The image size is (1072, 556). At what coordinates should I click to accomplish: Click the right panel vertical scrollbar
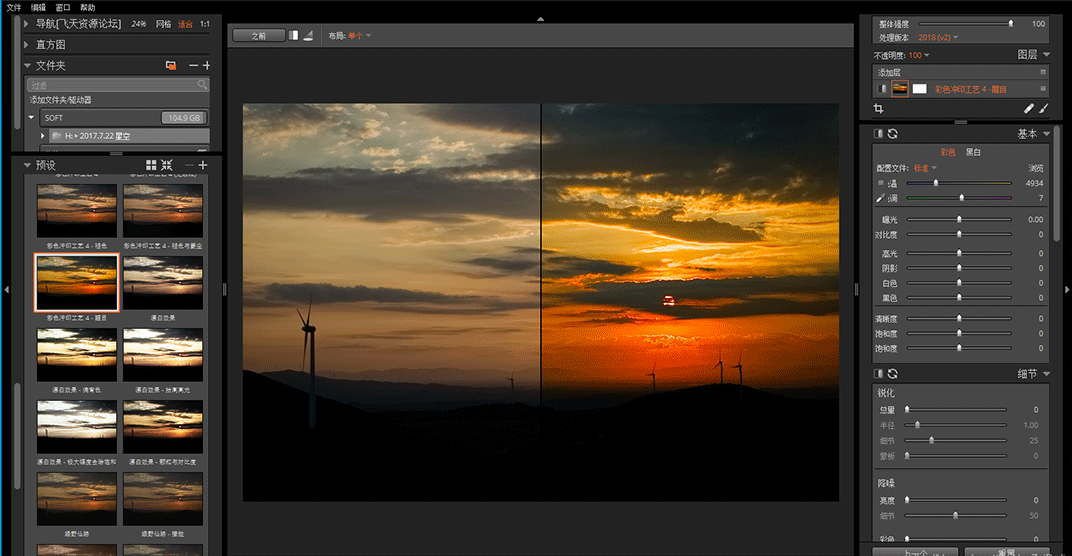(x=1057, y=184)
